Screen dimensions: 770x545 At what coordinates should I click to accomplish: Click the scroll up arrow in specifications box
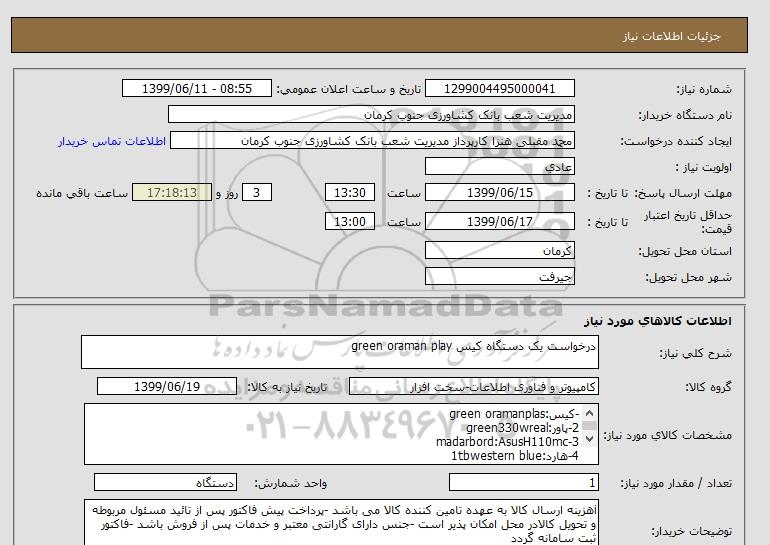click(x=589, y=413)
